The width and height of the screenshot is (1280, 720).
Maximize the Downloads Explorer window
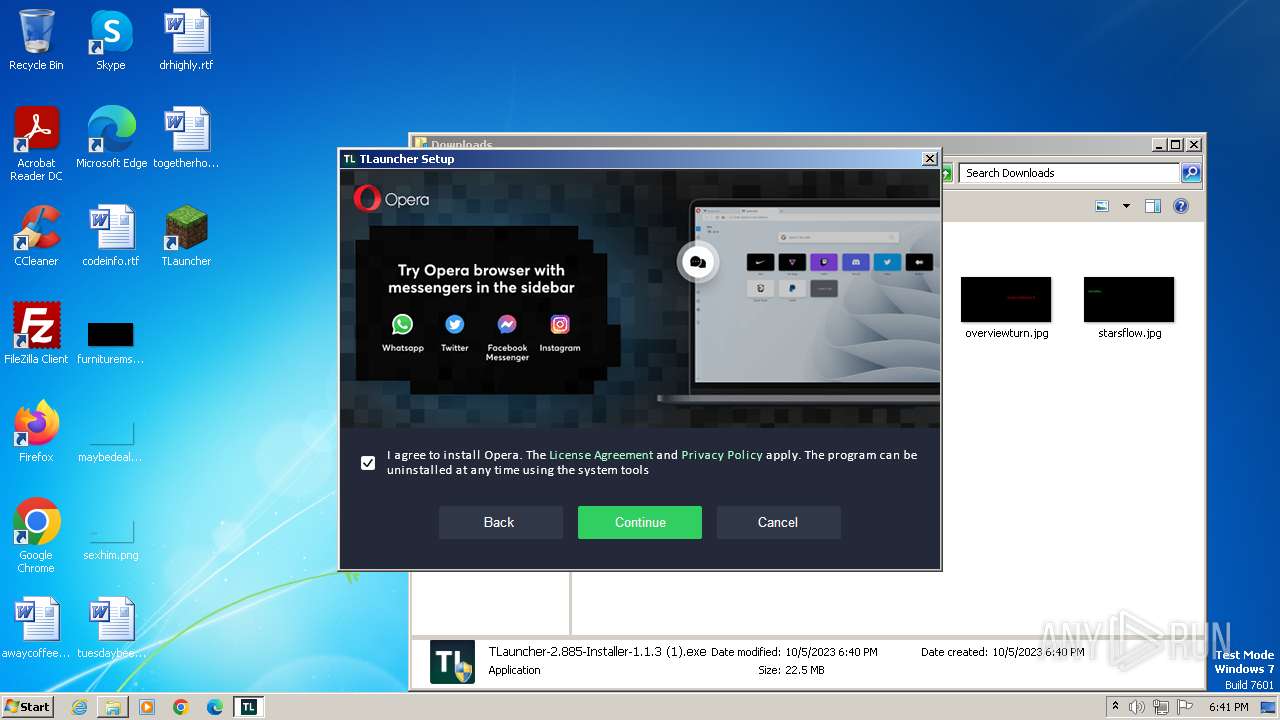point(1176,145)
